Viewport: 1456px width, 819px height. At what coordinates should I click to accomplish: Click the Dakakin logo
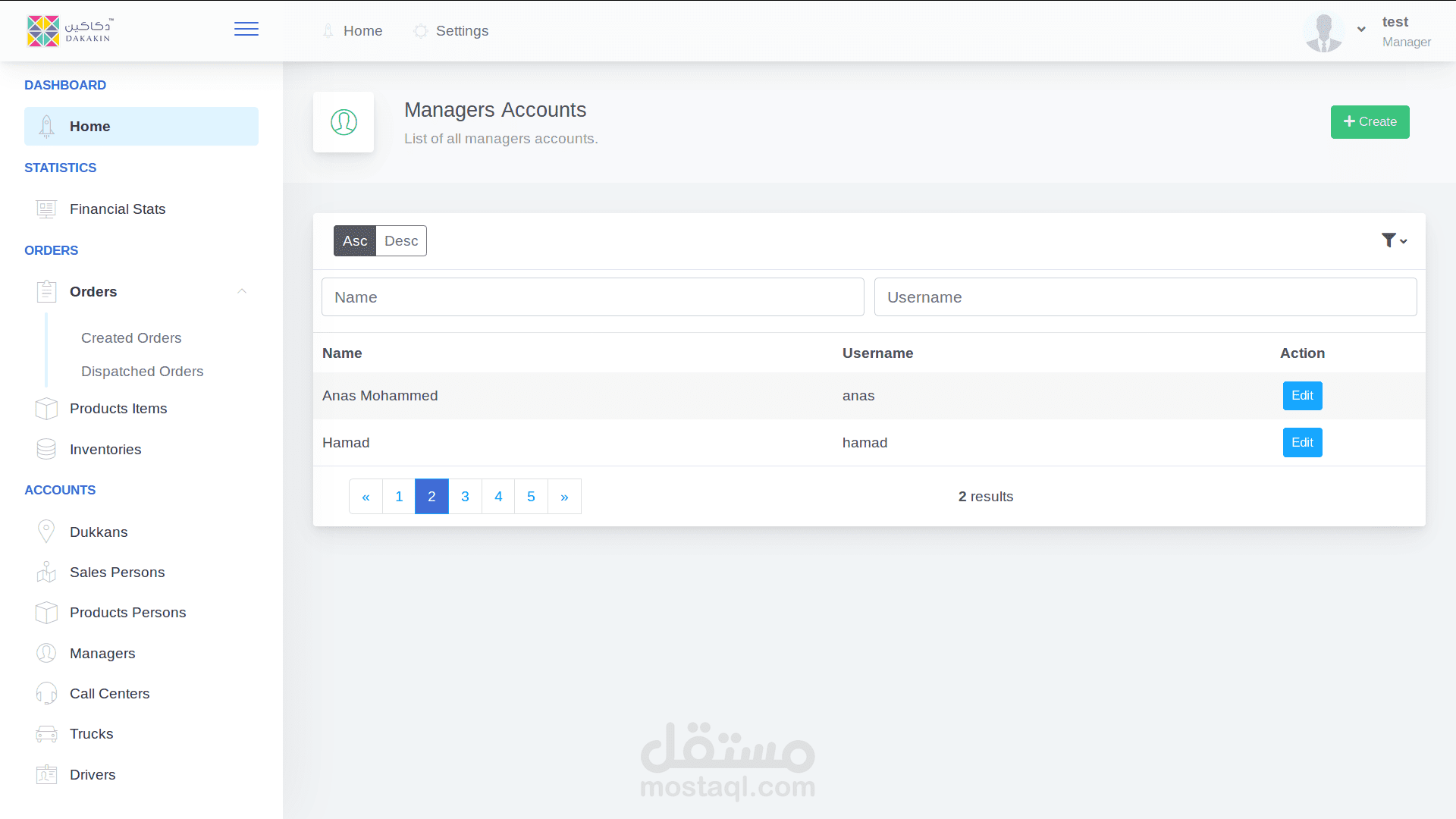tap(69, 31)
